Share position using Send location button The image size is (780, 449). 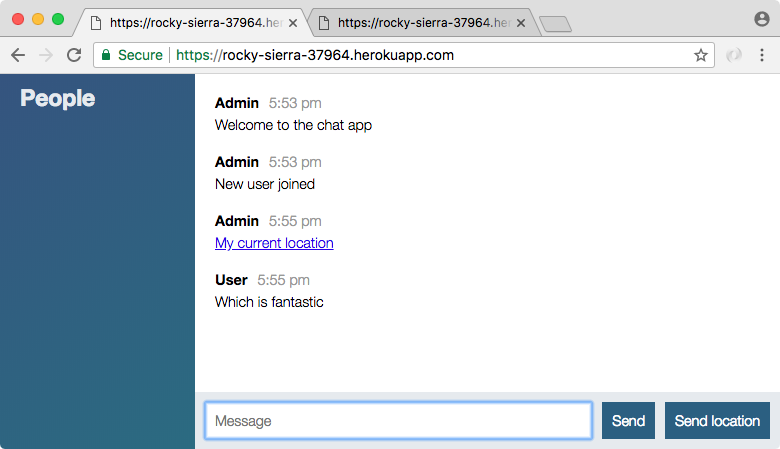coord(717,421)
